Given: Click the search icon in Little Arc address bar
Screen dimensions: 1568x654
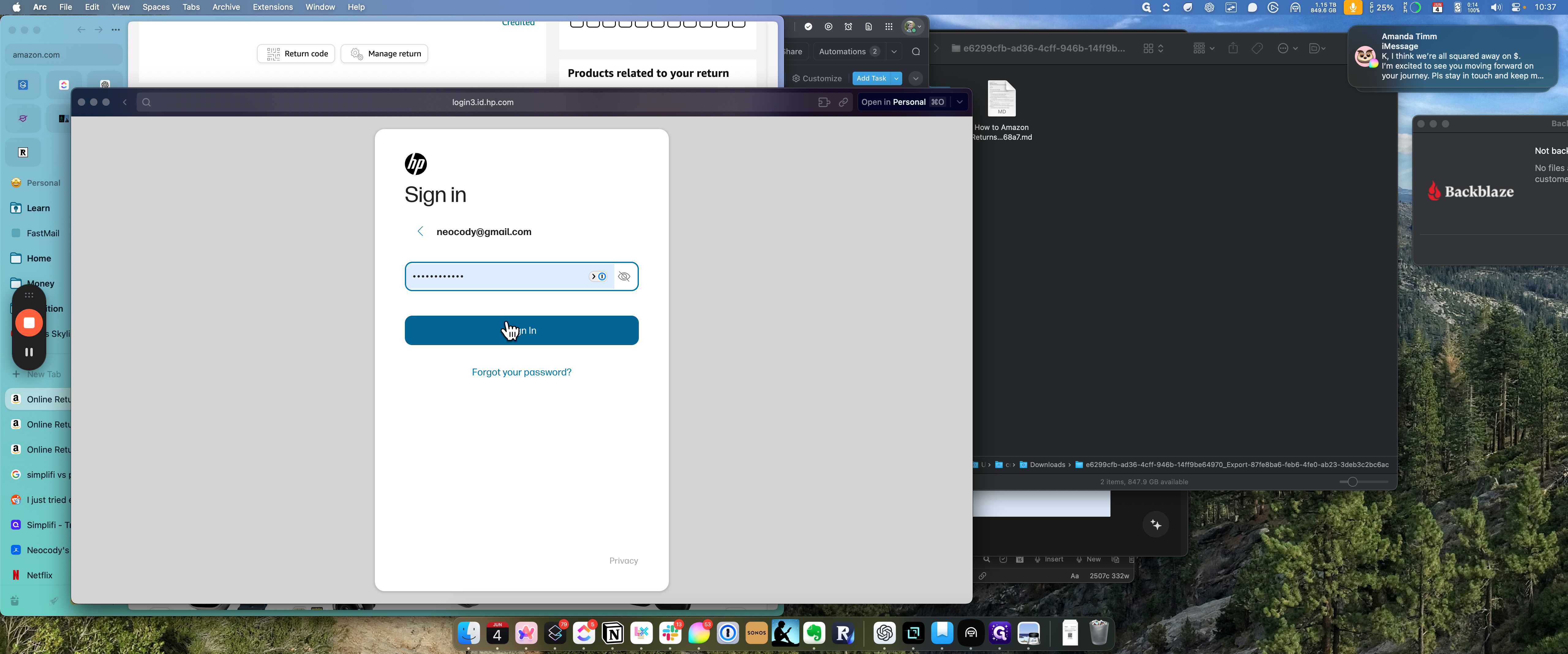Looking at the screenshot, I should [x=146, y=102].
